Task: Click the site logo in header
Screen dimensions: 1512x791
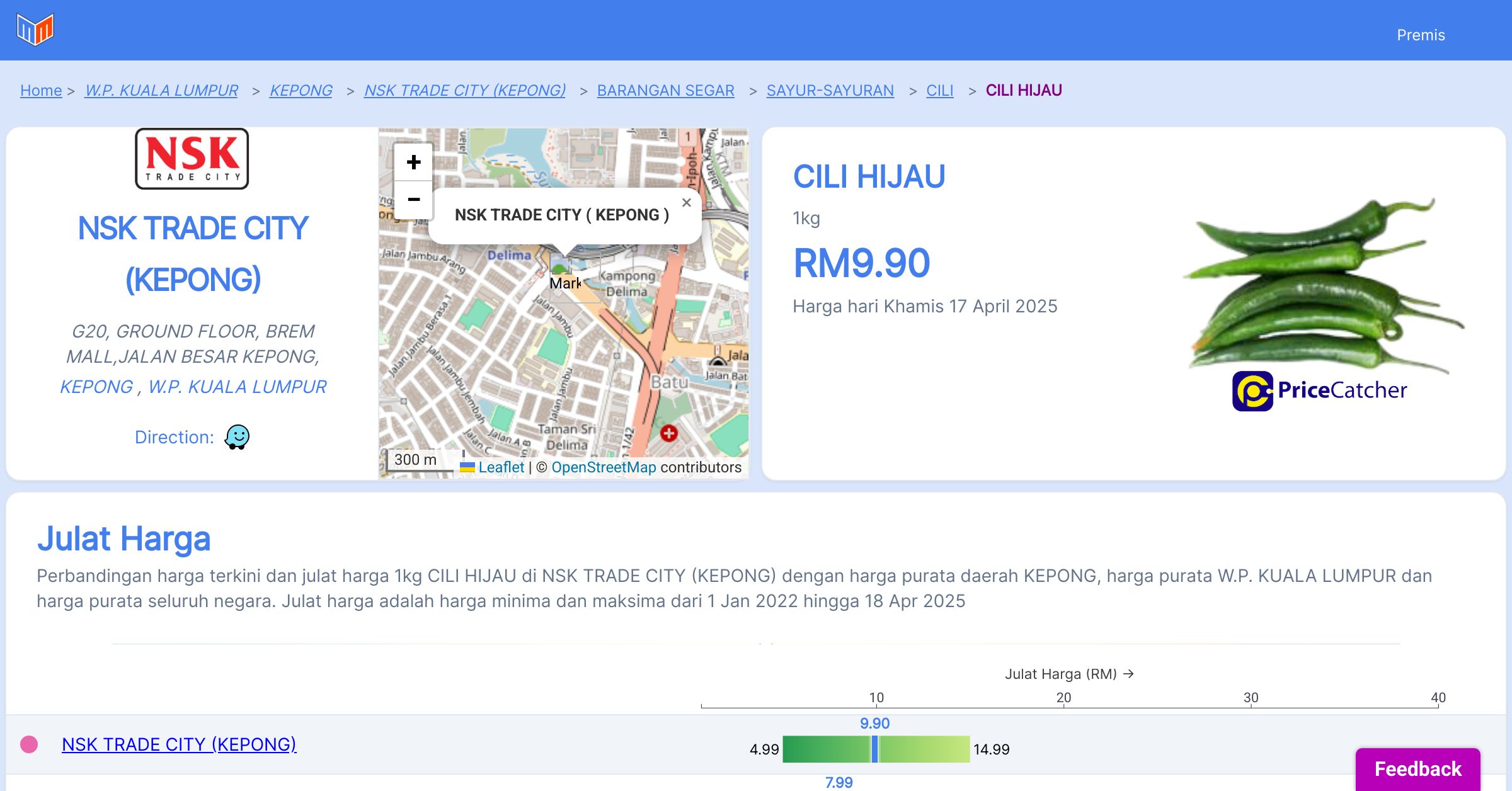Action: coord(35,30)
